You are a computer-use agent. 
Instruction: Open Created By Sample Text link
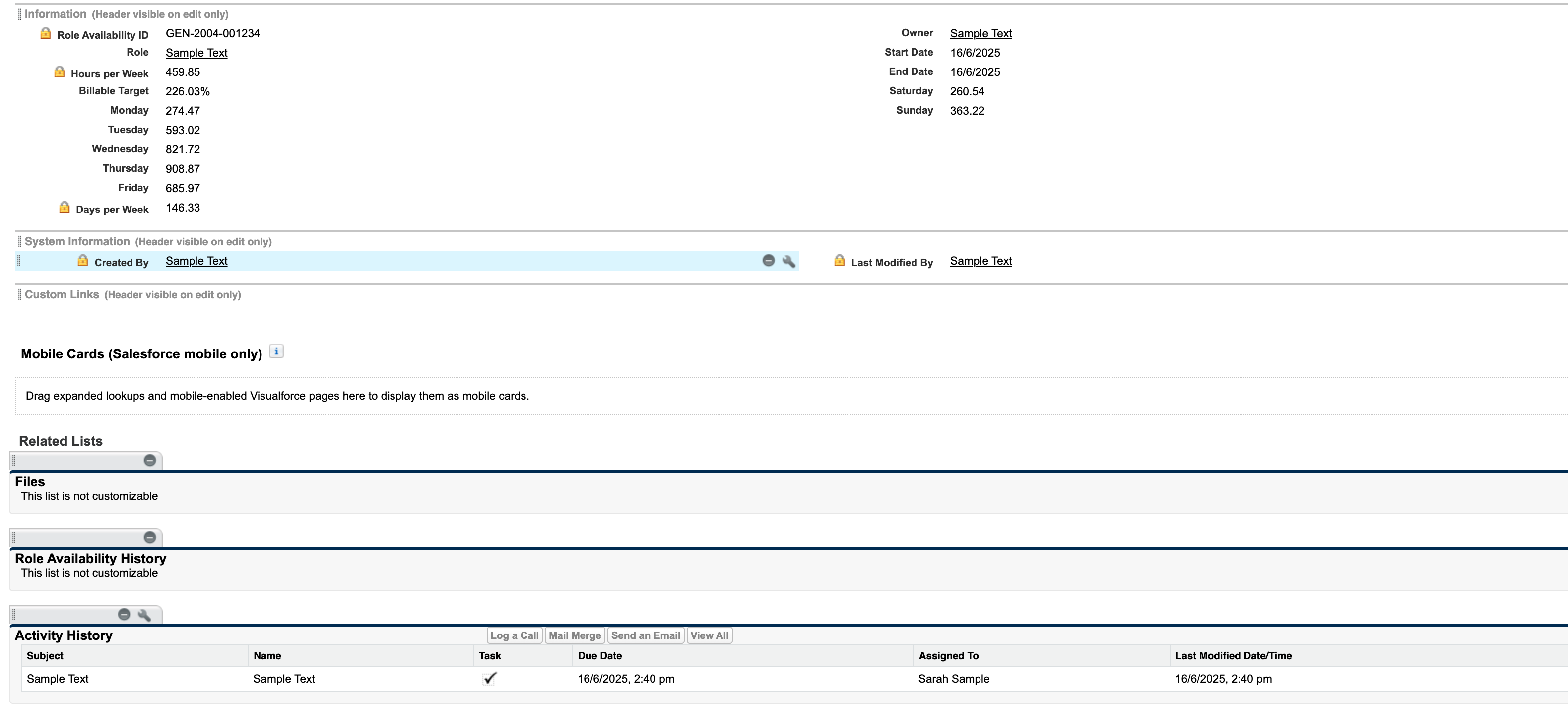point(196,261)
